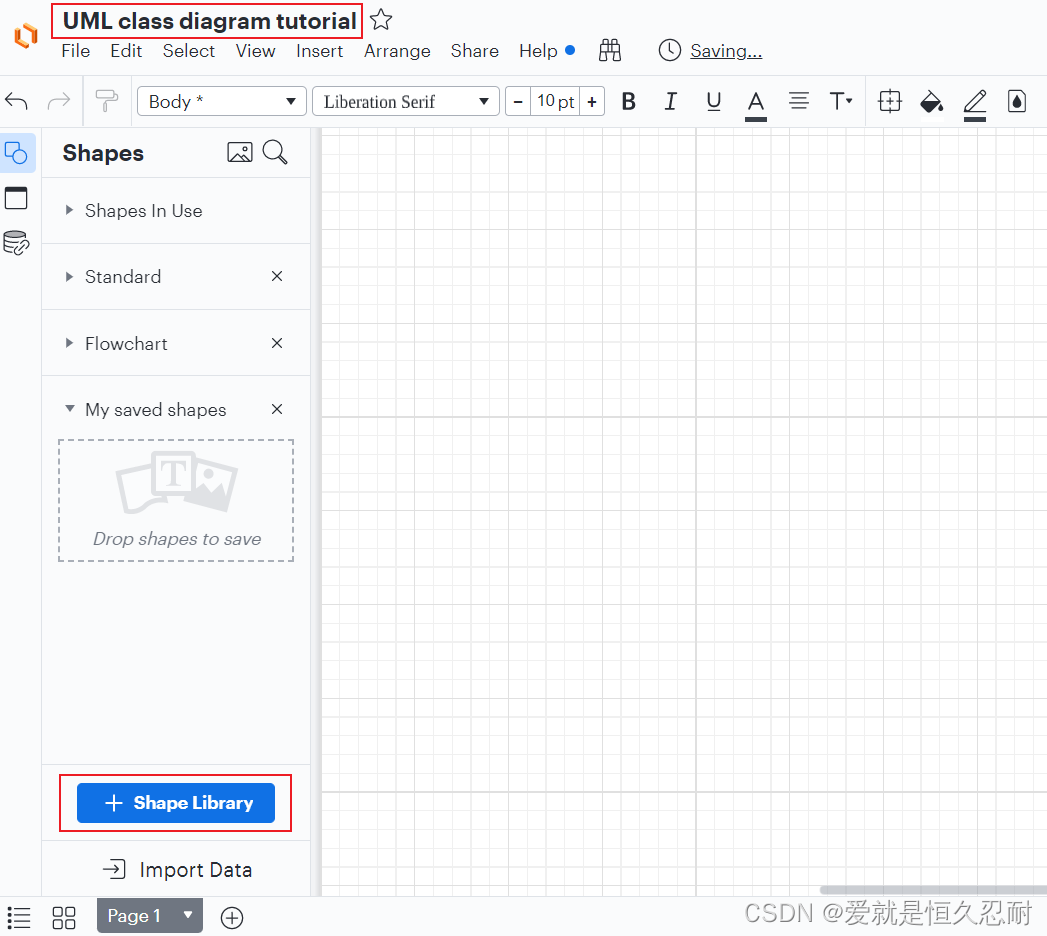The image size is (1047, 936).
Task: Click the shape position crosshair icon
Action: coord(889,101)
